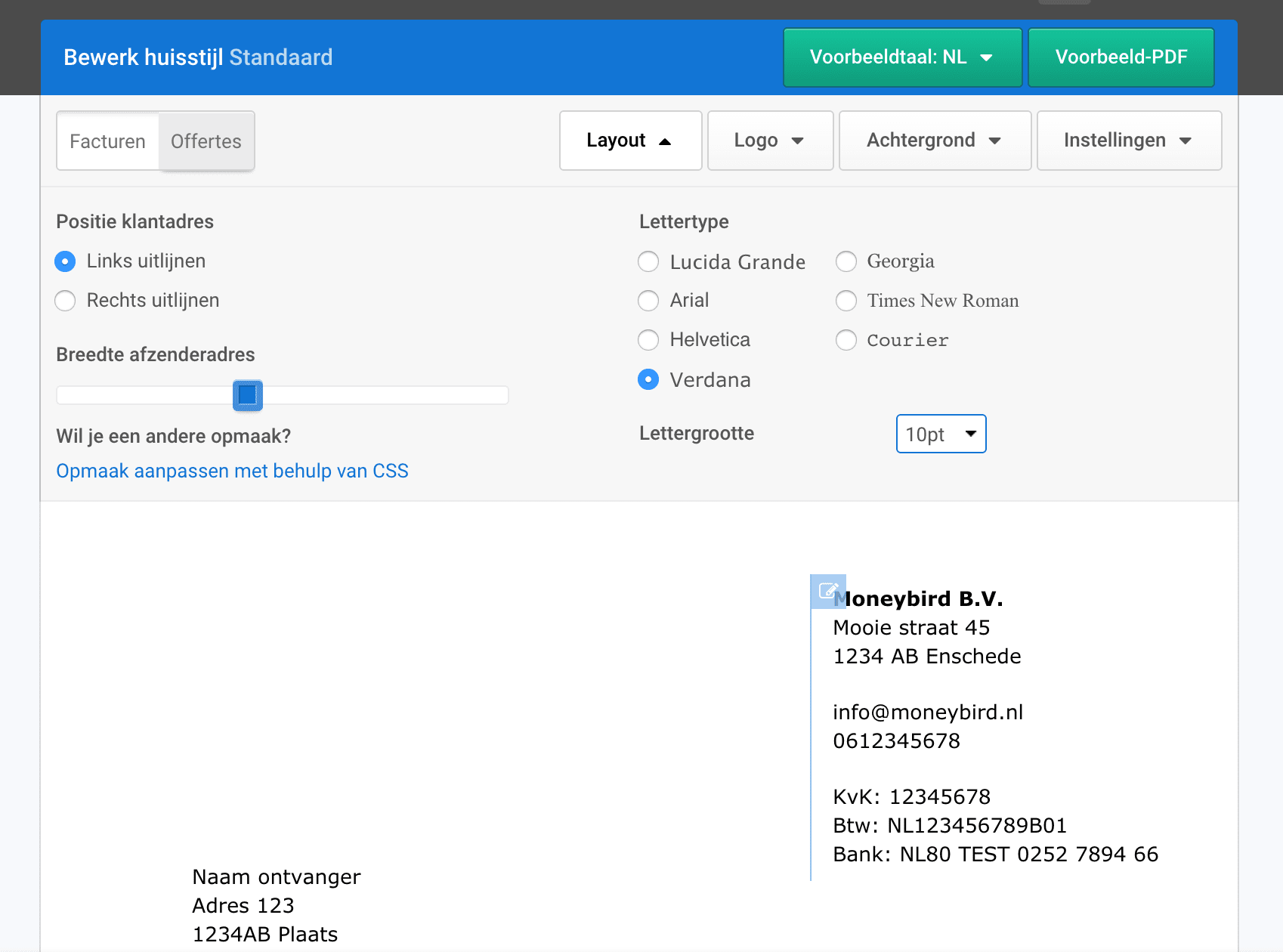This screenshot has width=1283, height=952.
Task: Select the Lucida Grande font option
Action: point(648,262)
